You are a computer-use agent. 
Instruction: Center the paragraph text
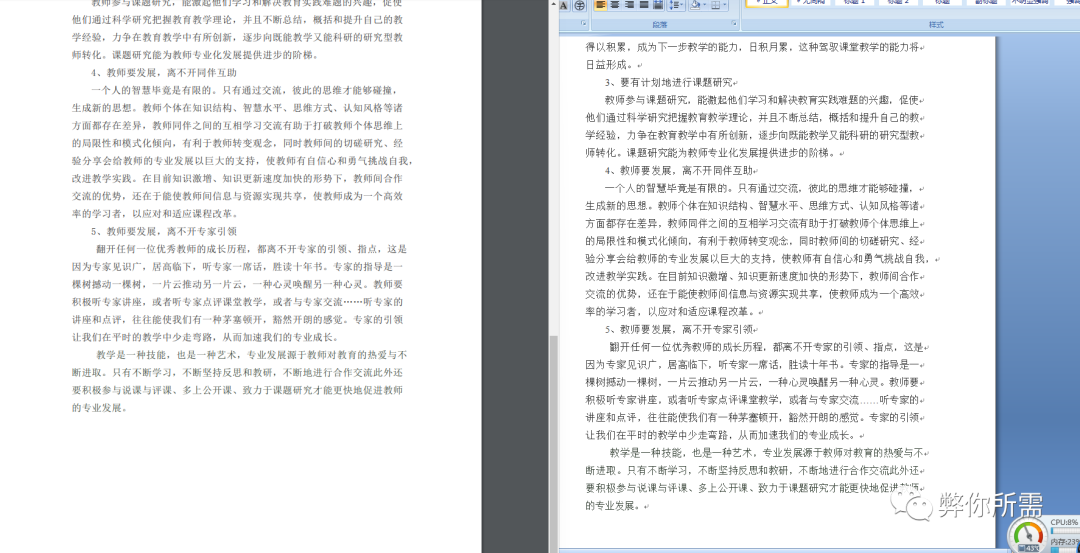coord(614,5)
